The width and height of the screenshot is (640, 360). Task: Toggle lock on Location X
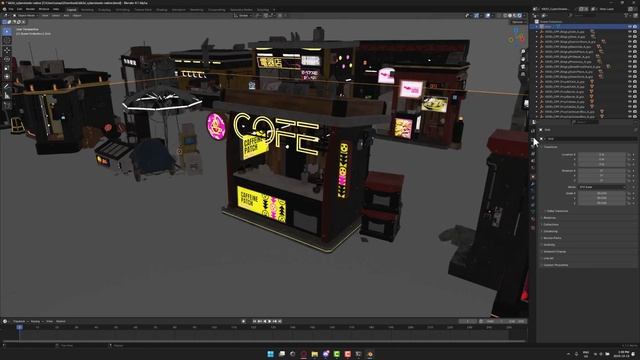coord(629,155)
